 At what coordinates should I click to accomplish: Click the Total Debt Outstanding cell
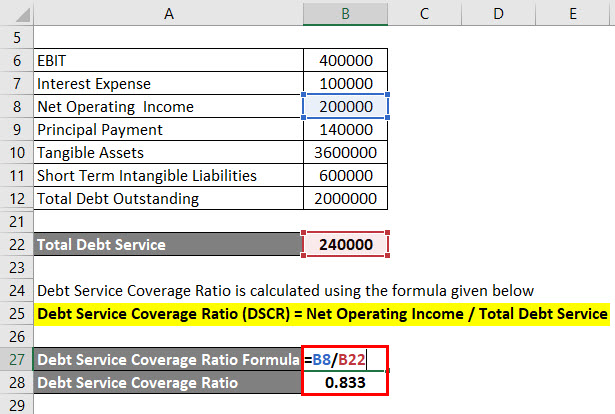(x=168, y=199)
